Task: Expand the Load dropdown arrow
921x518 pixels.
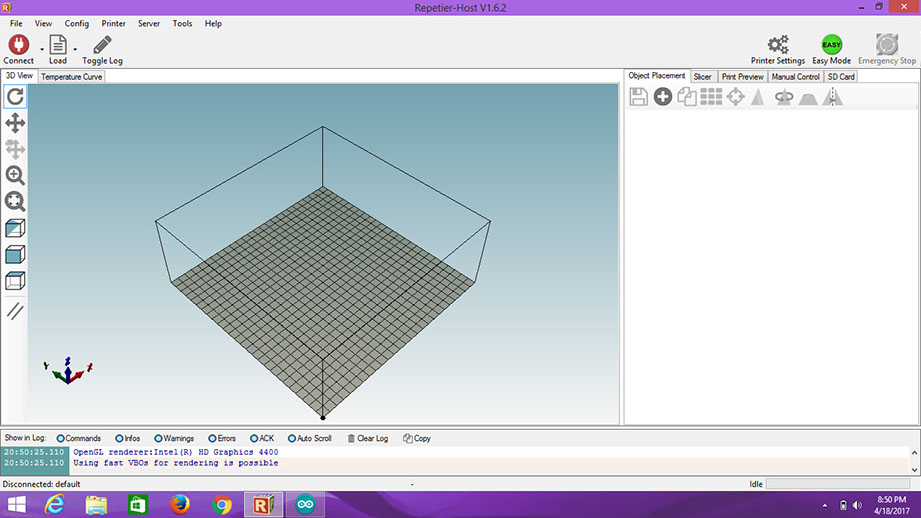Action: point(75,49)
